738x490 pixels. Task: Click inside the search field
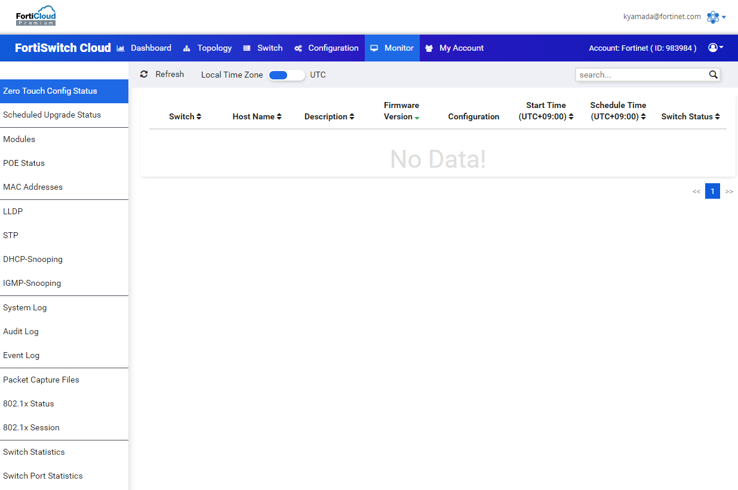coord(640,75)
